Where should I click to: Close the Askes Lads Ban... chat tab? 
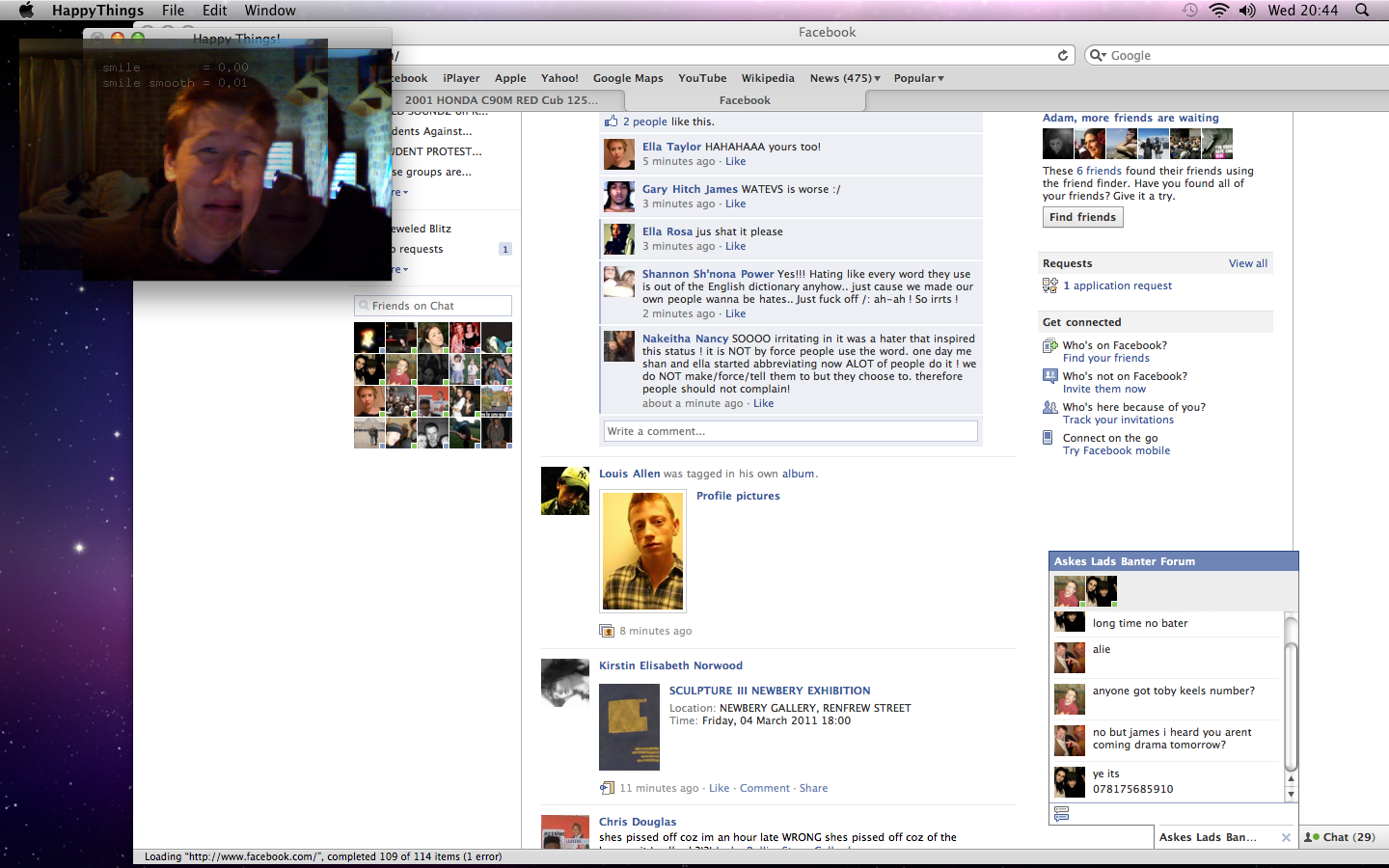coord(1286,837)
